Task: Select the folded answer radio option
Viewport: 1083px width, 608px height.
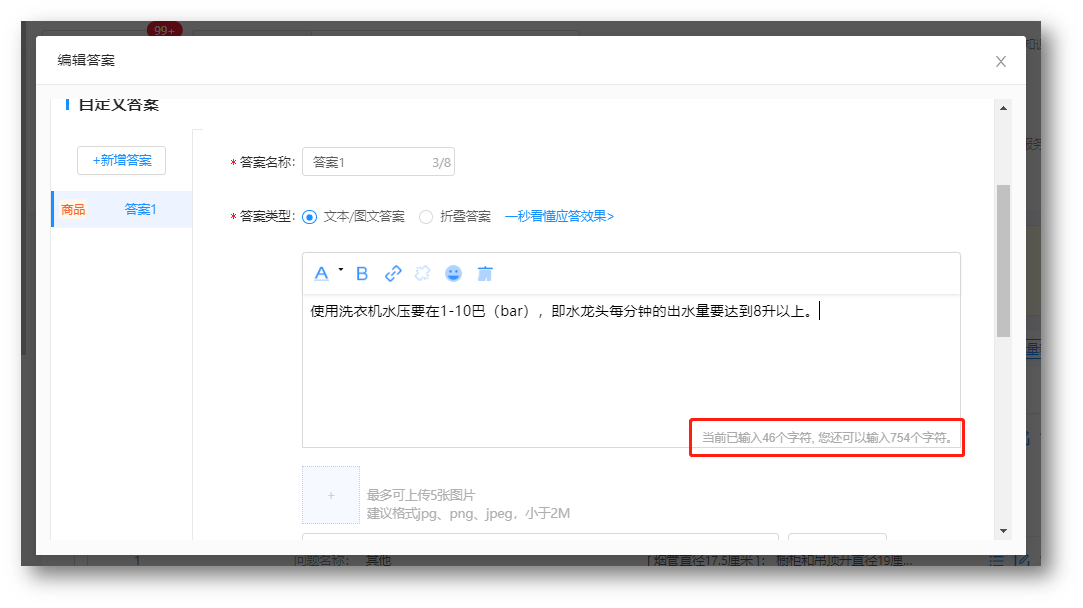Action: pos(426,217)
